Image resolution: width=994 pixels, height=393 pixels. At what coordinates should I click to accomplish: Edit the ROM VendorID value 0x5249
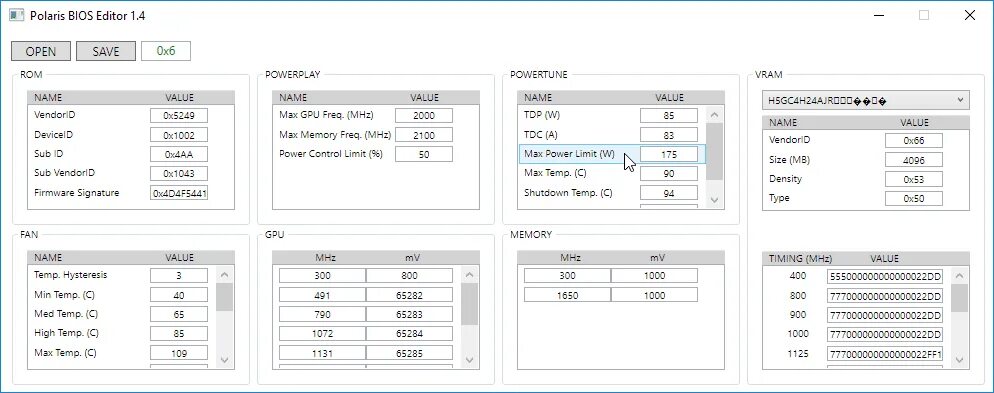(179, 115)
